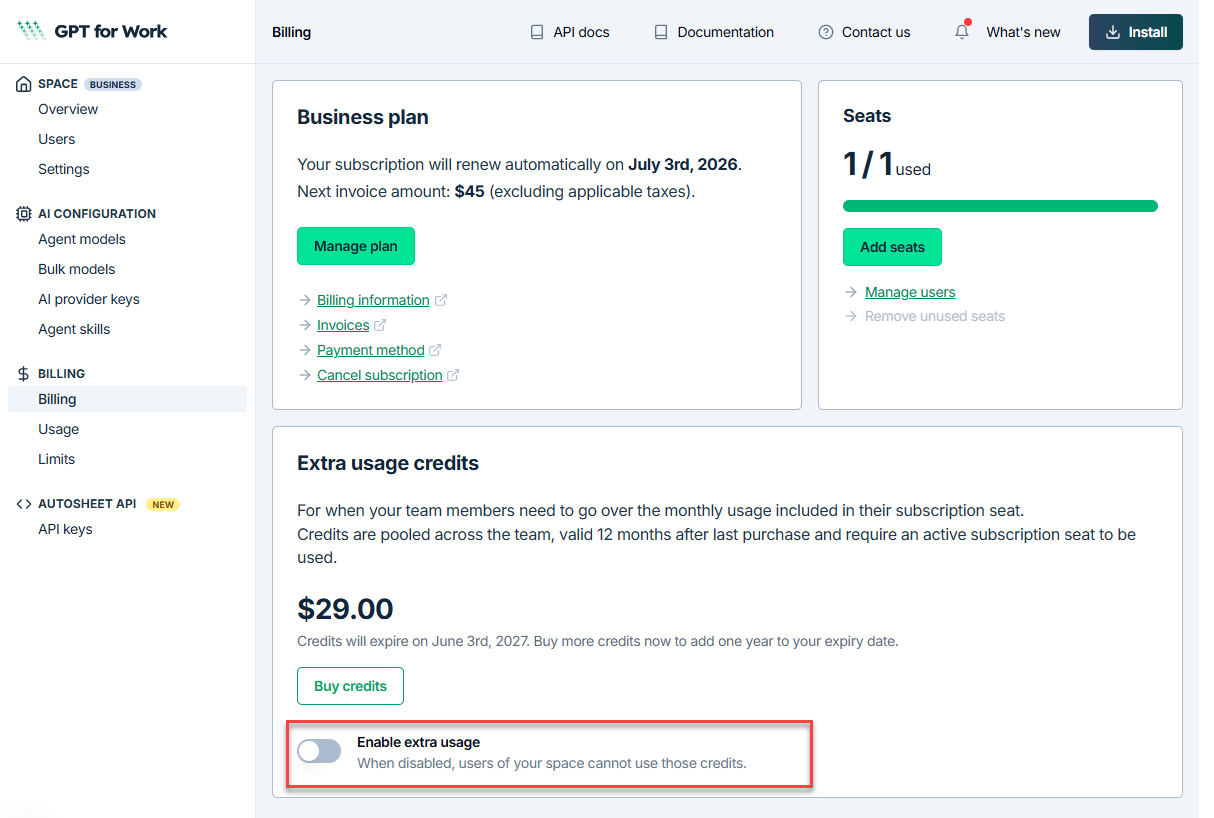Click the arrow before Billing information

(304, 300)
